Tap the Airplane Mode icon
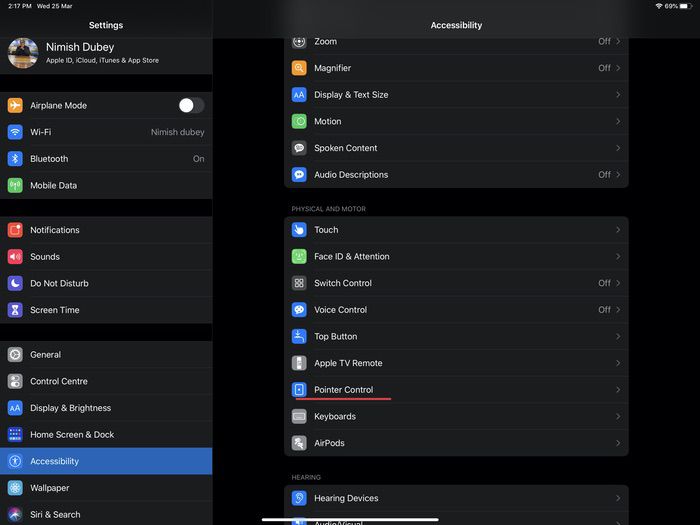700x525 pixels. pos(15,106)
